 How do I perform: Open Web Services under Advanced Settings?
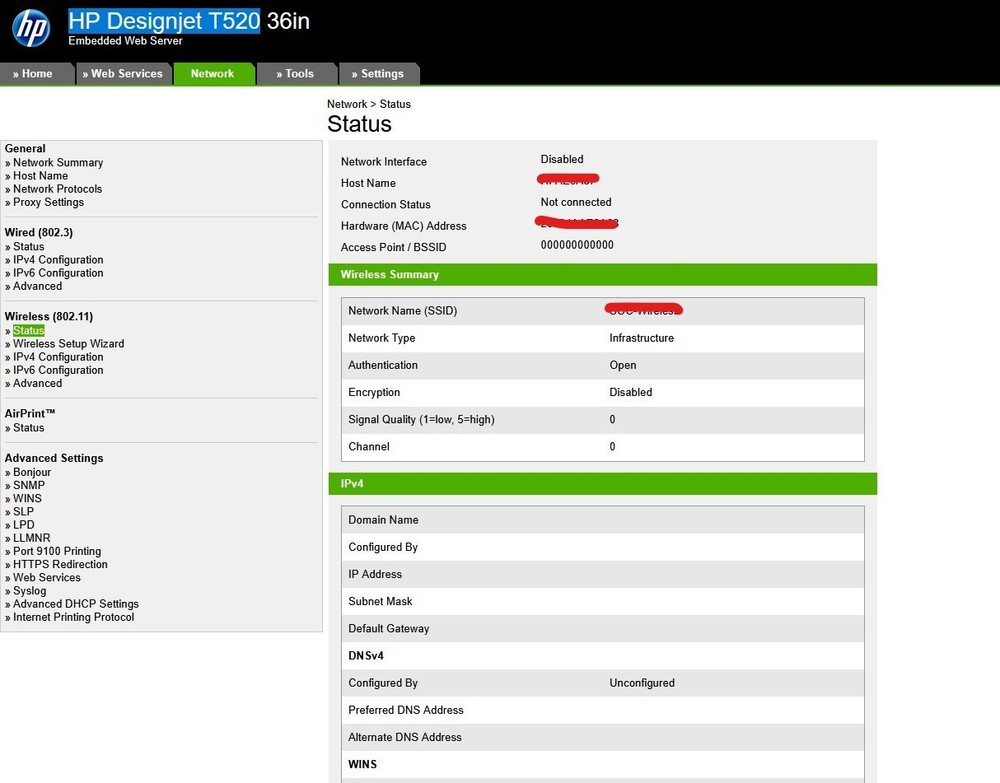pos(47,578)
